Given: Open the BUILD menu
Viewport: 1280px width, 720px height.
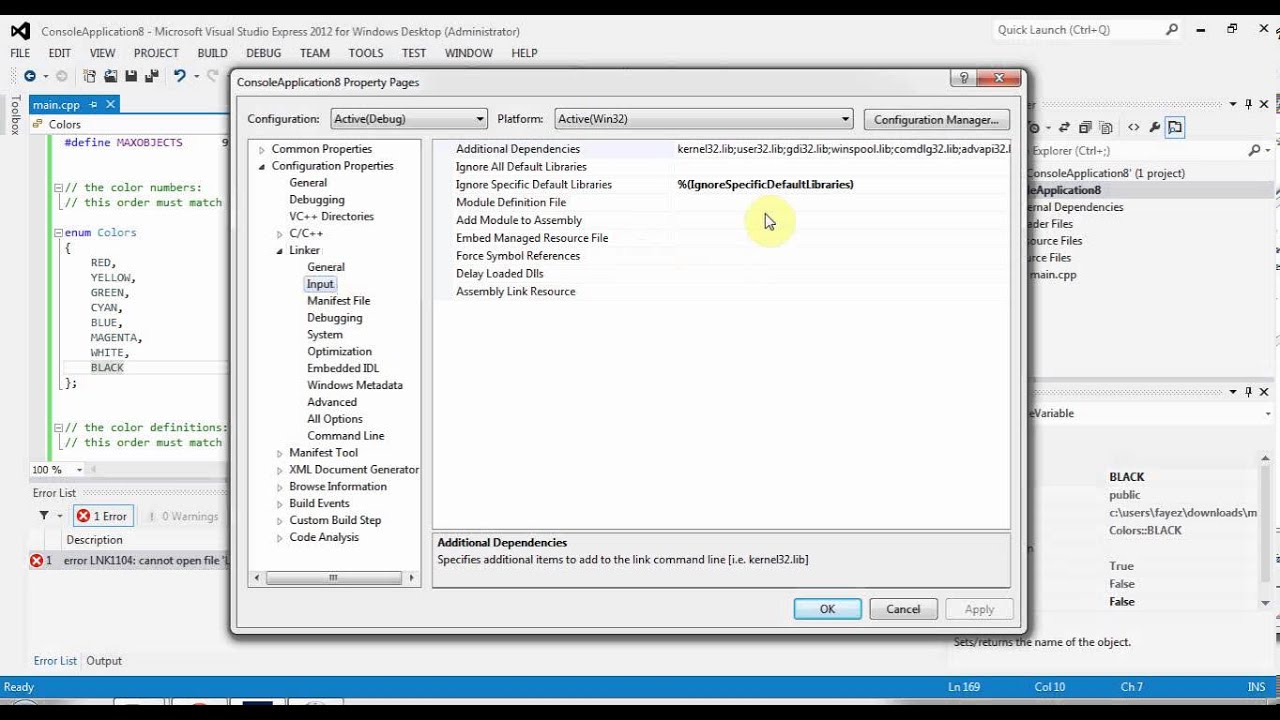Looking at the screenshot, I should tap(212, 53).
